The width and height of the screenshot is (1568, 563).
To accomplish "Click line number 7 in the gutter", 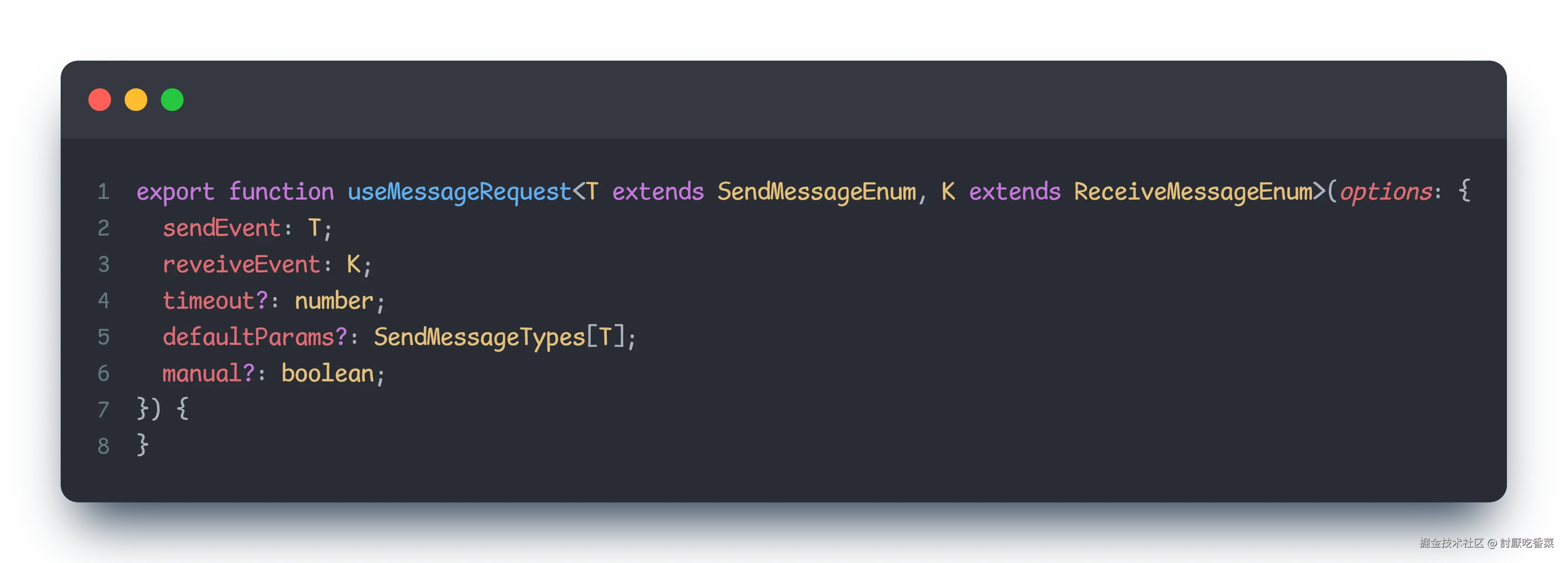I will tap(104, 410).
